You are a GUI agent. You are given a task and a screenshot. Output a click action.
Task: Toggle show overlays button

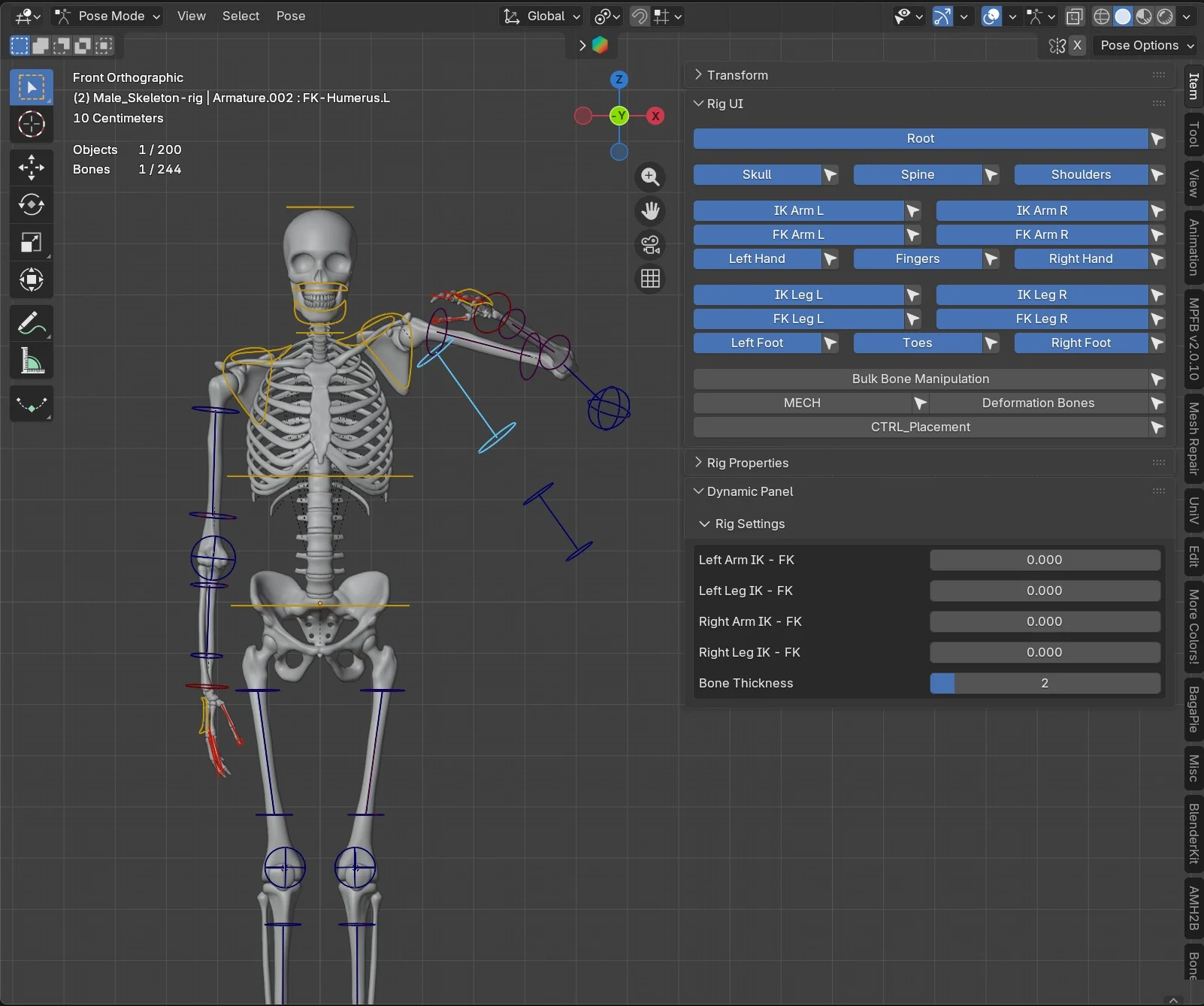[991, 17]
